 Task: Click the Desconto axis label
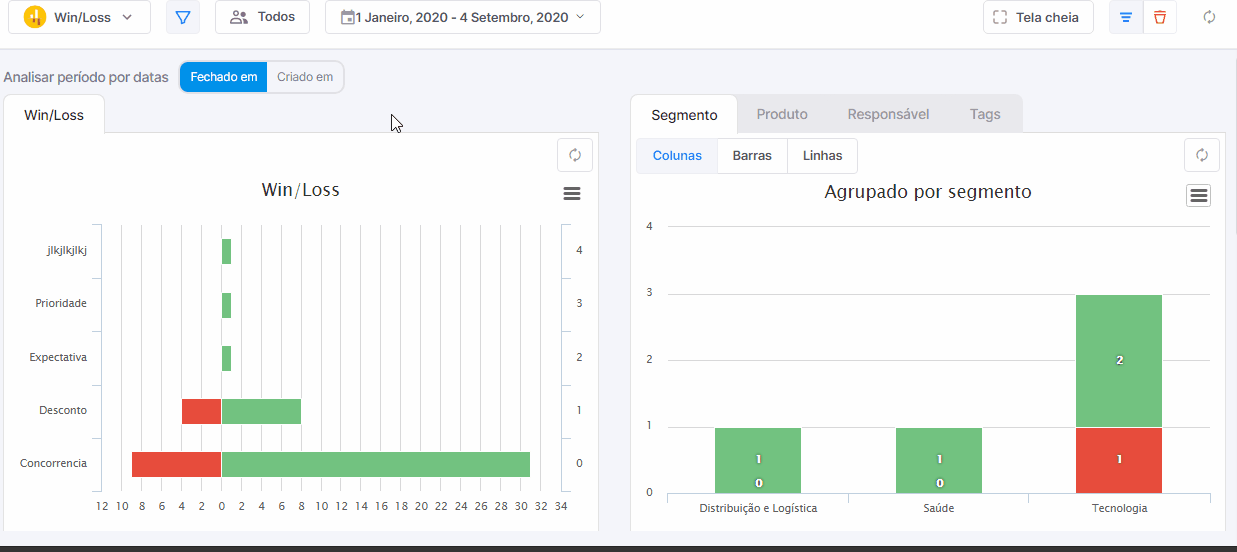[63, 411]
